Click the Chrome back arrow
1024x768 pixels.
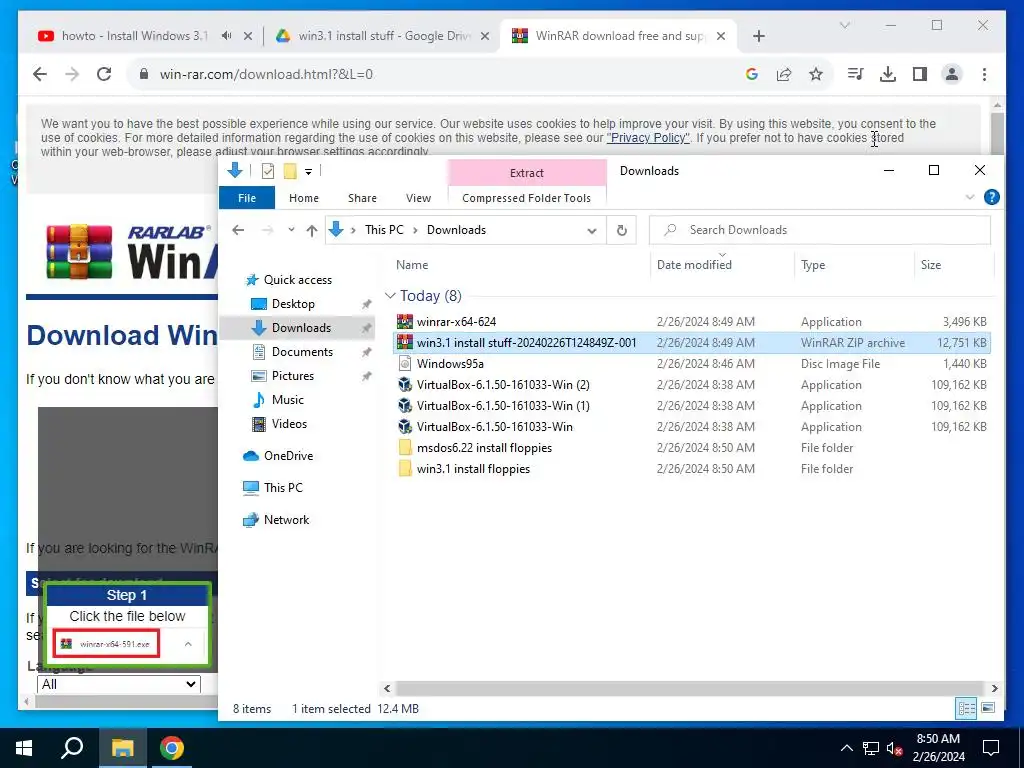click(x=40, y=74)
